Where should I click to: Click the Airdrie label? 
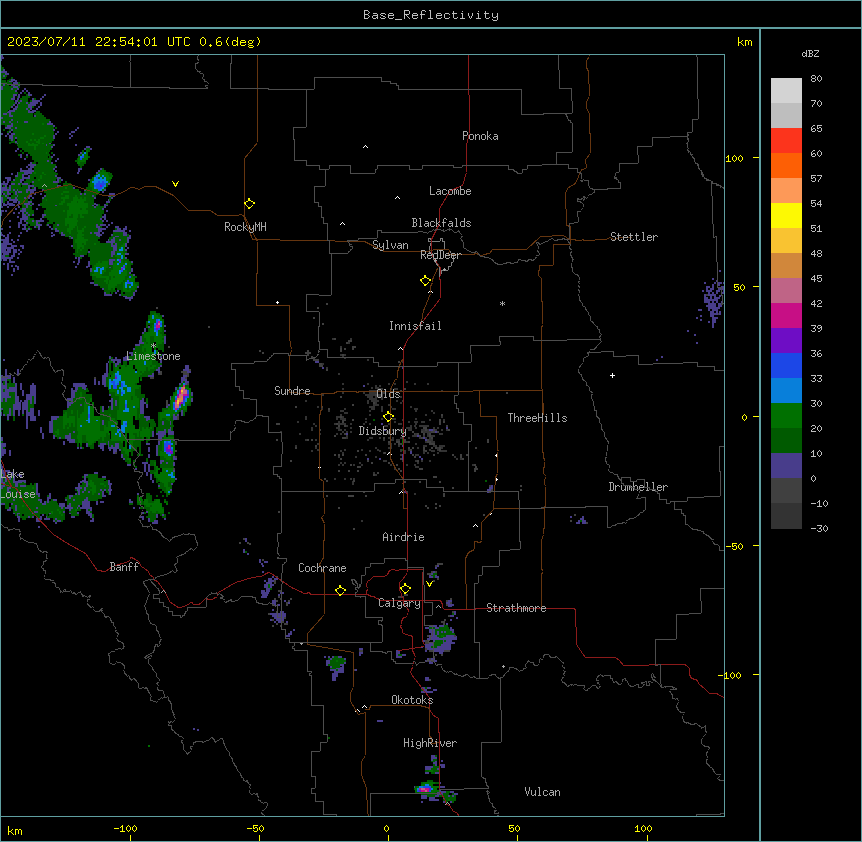[x=403, y=537]
